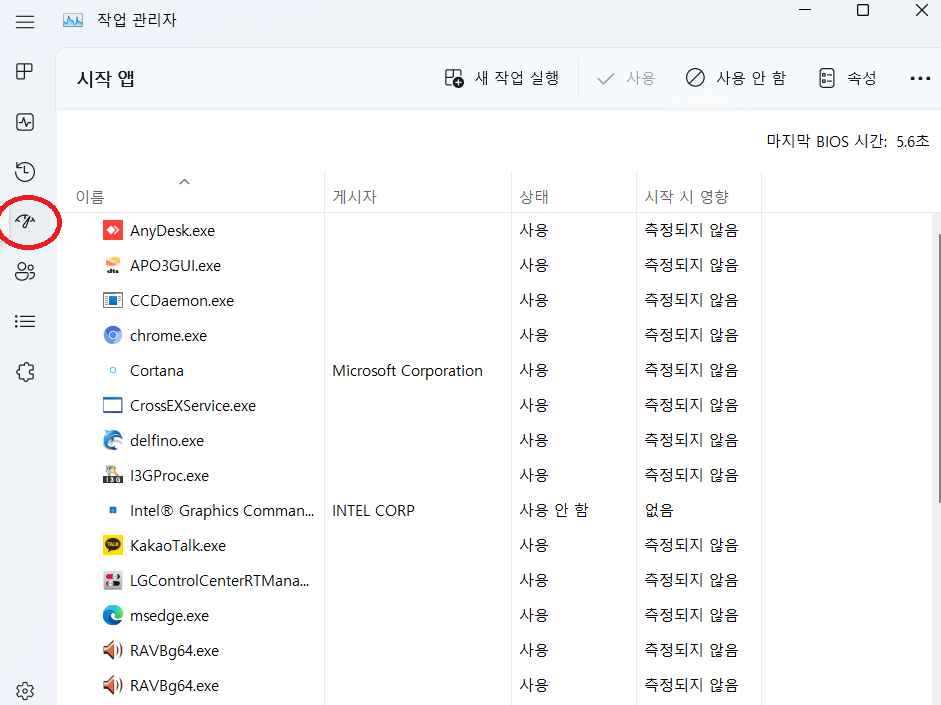This screenshot has height=705, width=941.
Task: Click the Intel Graphics Command icon
Action: click(x=113, y=510)
